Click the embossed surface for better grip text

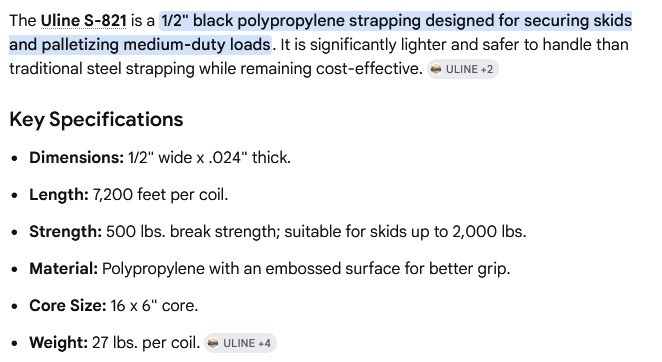[388, 269]
